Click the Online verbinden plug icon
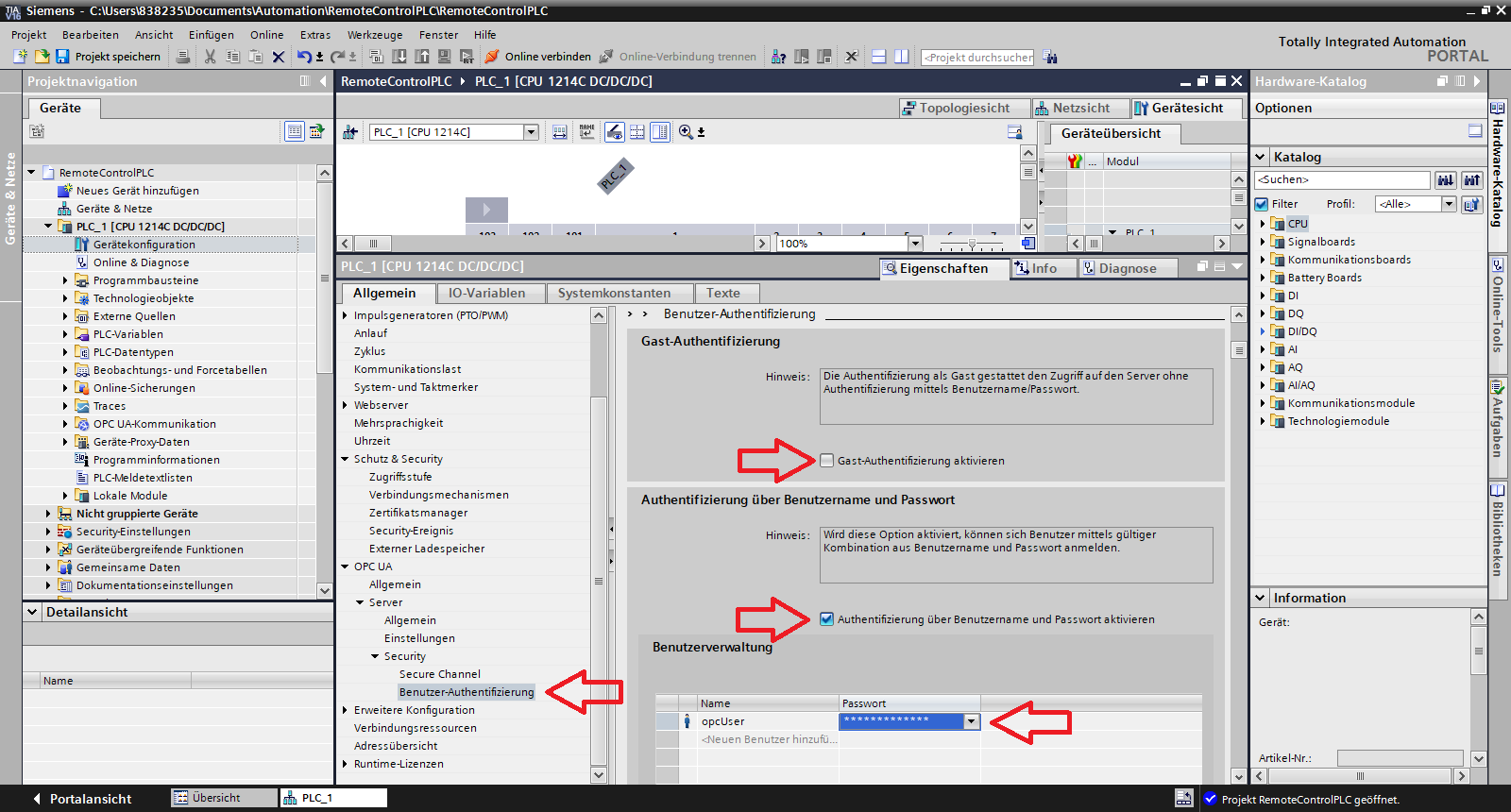1511x812 pixels. (x=492, y=57)
